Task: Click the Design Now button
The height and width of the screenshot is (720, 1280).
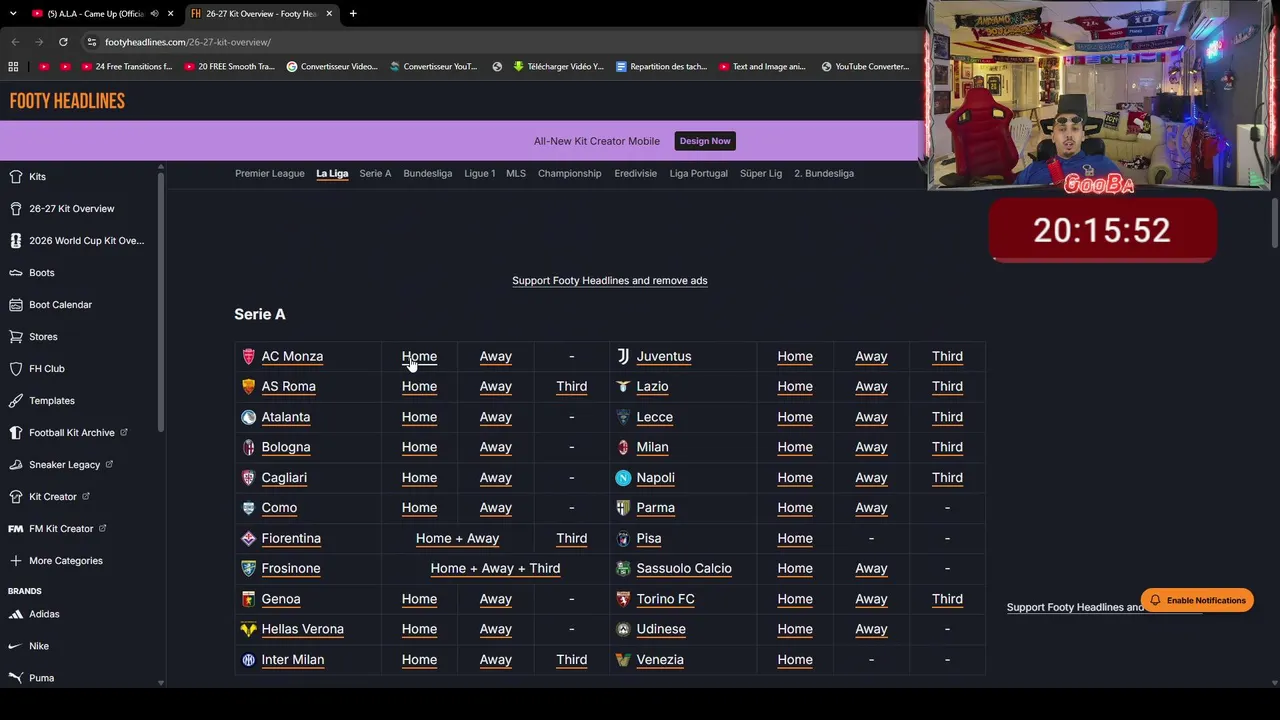Action: tap(705, 141)
